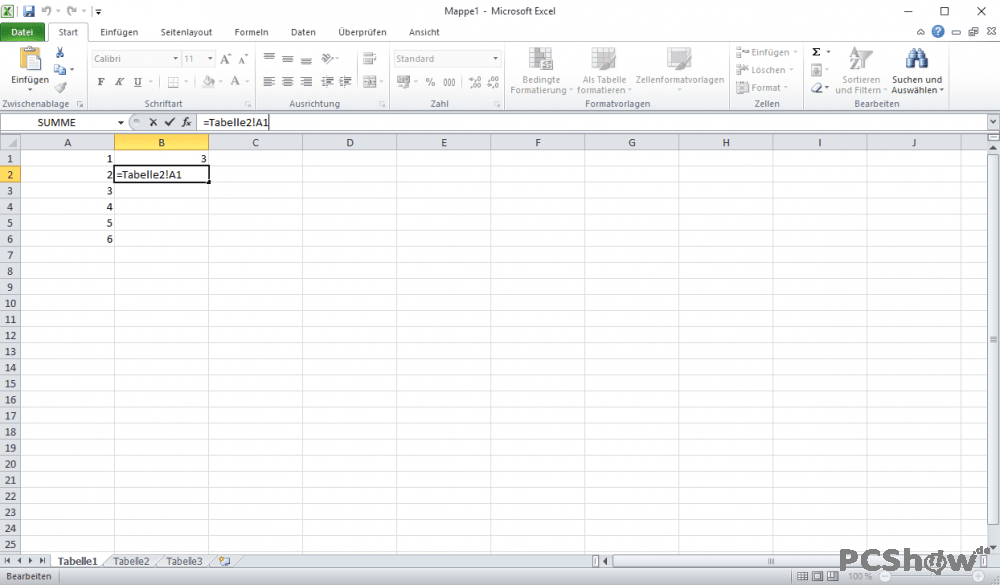The width and height of the screenshot is (1000, 585).
Task: Switch to the Seitenlayout ribbon tab
Action: 186,32
